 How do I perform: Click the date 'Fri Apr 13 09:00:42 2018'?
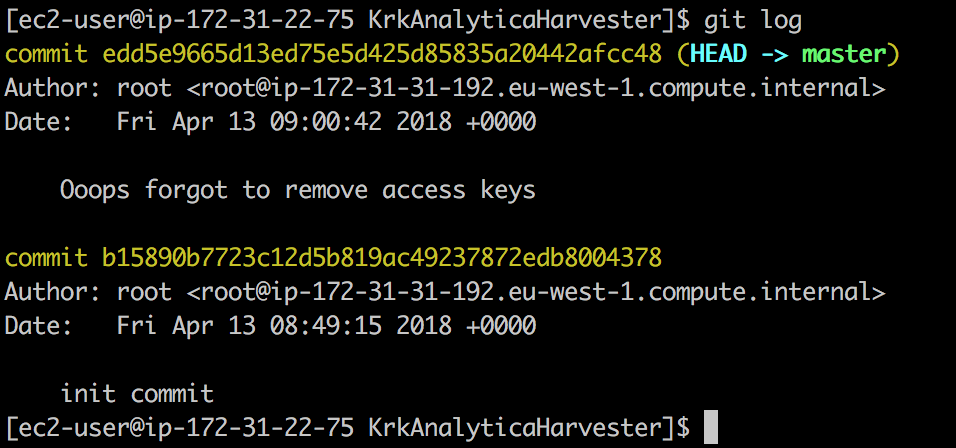point(284,122)
